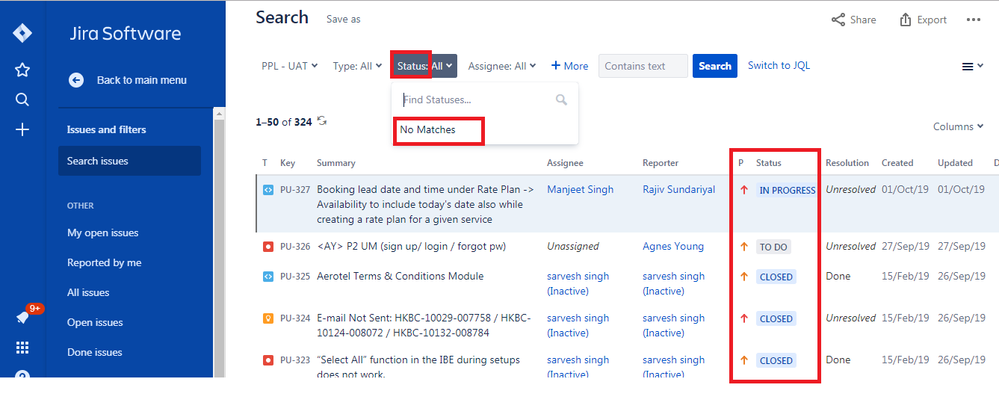Click the TO DO status of PU-326
Viewport: 999px width, 403px height.
(773, 247)
